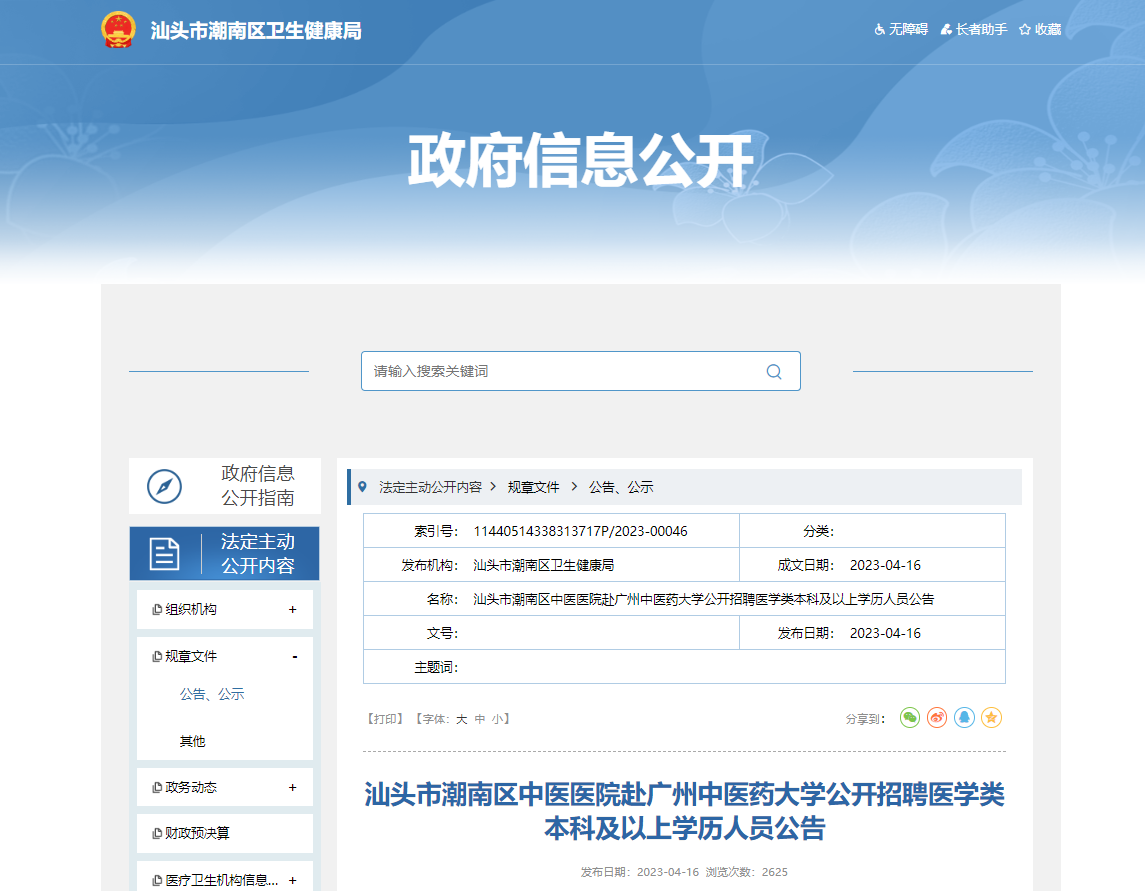The height and width of the screenshot is (891, 1145).
Task: Go to 公告、公示 in the breadcrumb
Action: click(621, 487)
